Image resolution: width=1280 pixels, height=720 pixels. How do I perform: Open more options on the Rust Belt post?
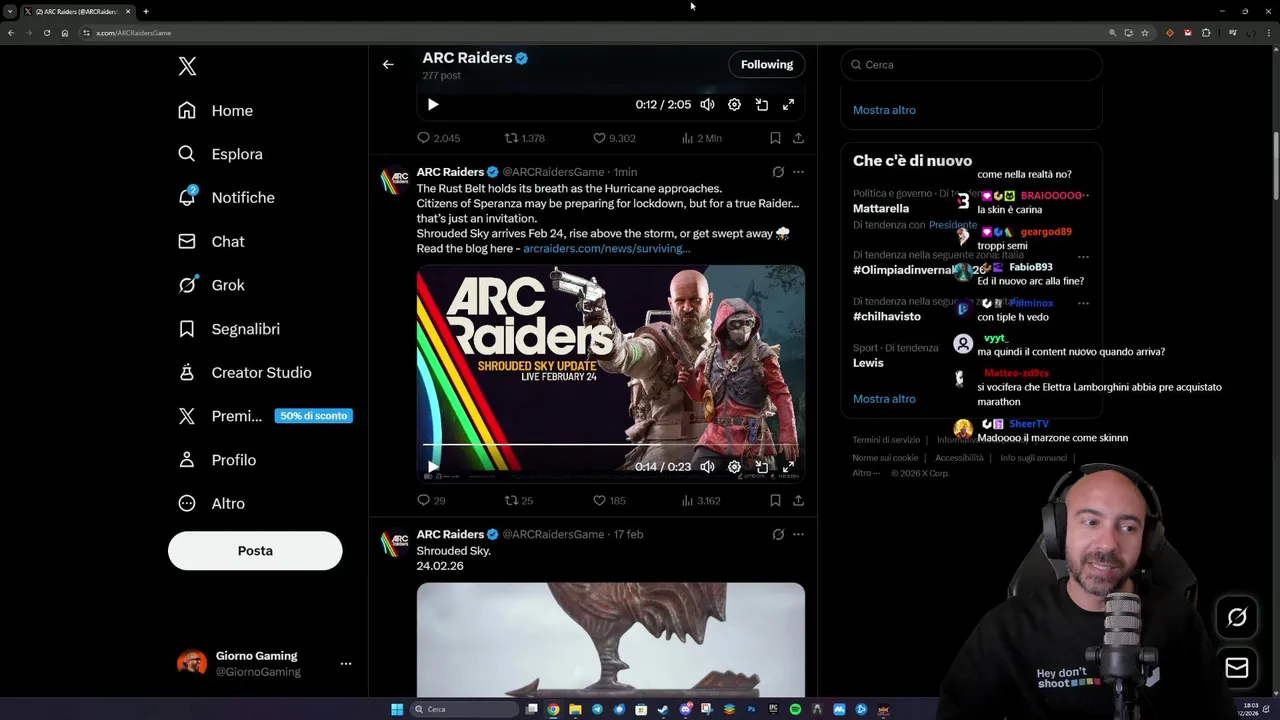(798, 172)
